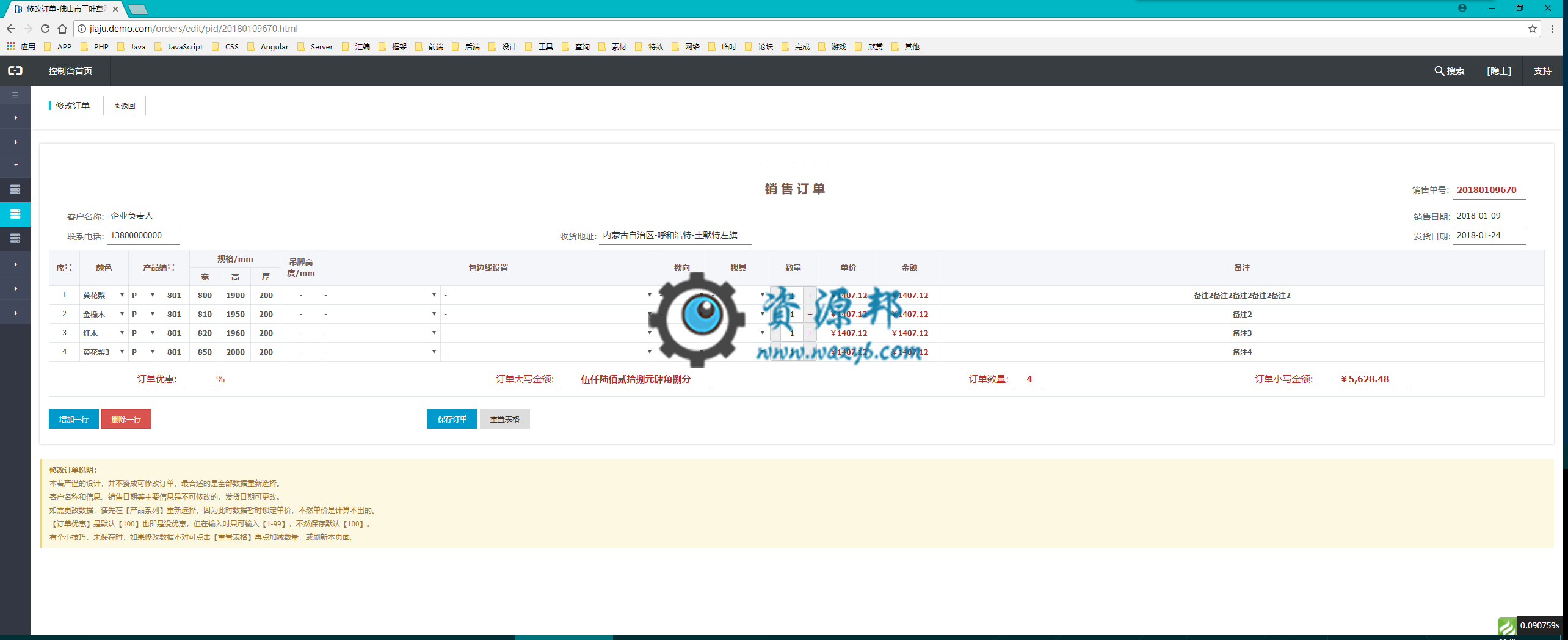Viewport: 1568px width, 640px height.
Task: Click the 返回 back button
Action: tap(125, 106)
